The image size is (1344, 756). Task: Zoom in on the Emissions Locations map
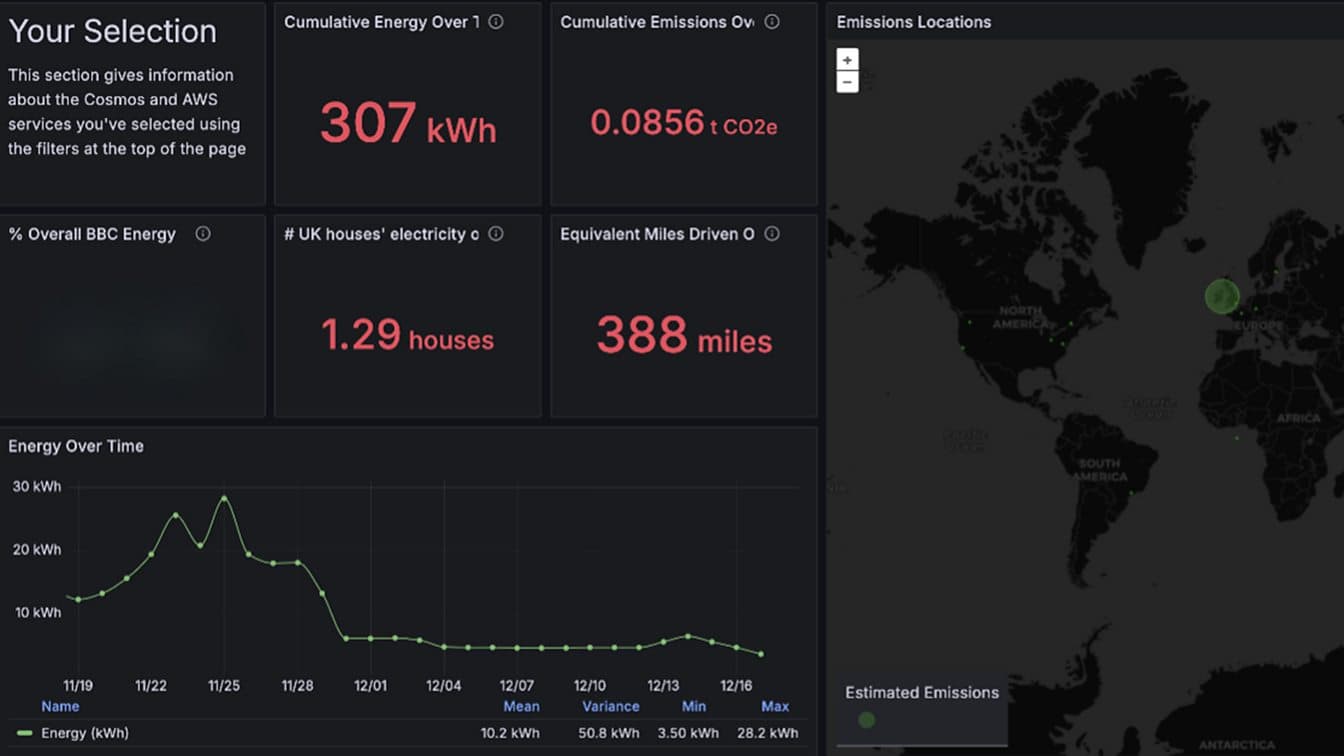click(847, 59)
